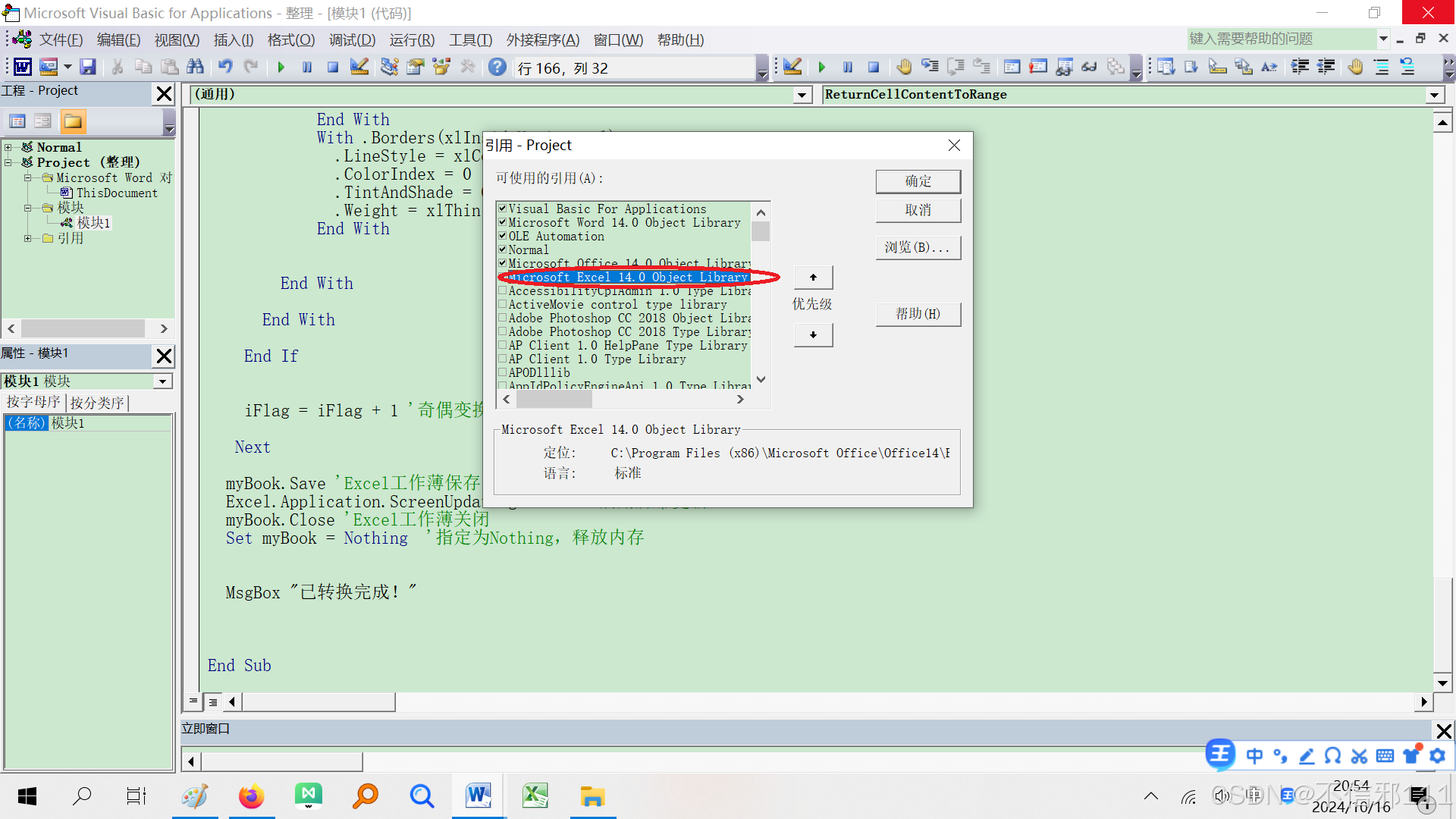This screenshot has height=819, width=1456.
Task: Click the Reset stop square icon
Action: (x=333, y=67)
